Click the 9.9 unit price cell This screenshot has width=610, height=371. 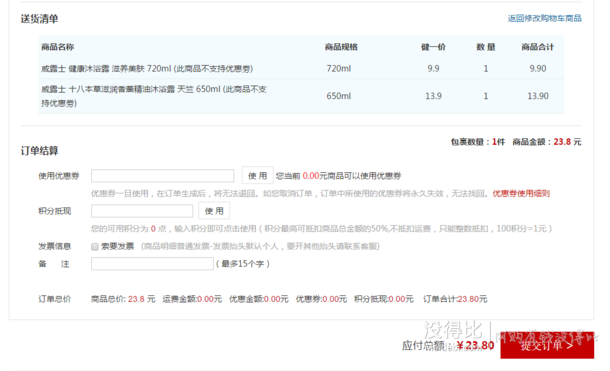tap(433, 69)
